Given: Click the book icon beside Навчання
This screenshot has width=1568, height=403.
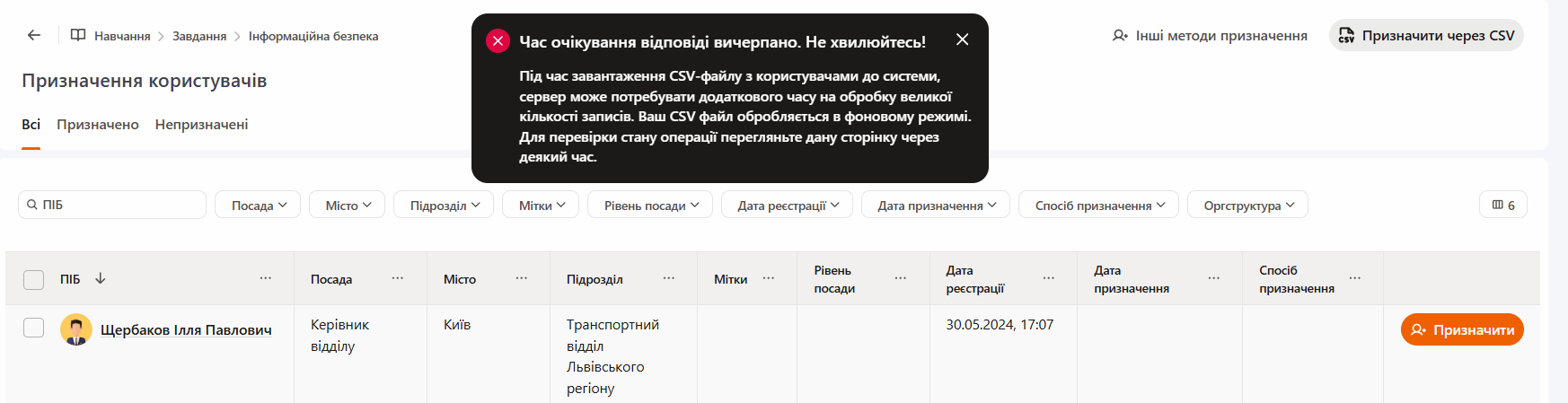Looking at the screenshot, I should (x=78, y=36).
